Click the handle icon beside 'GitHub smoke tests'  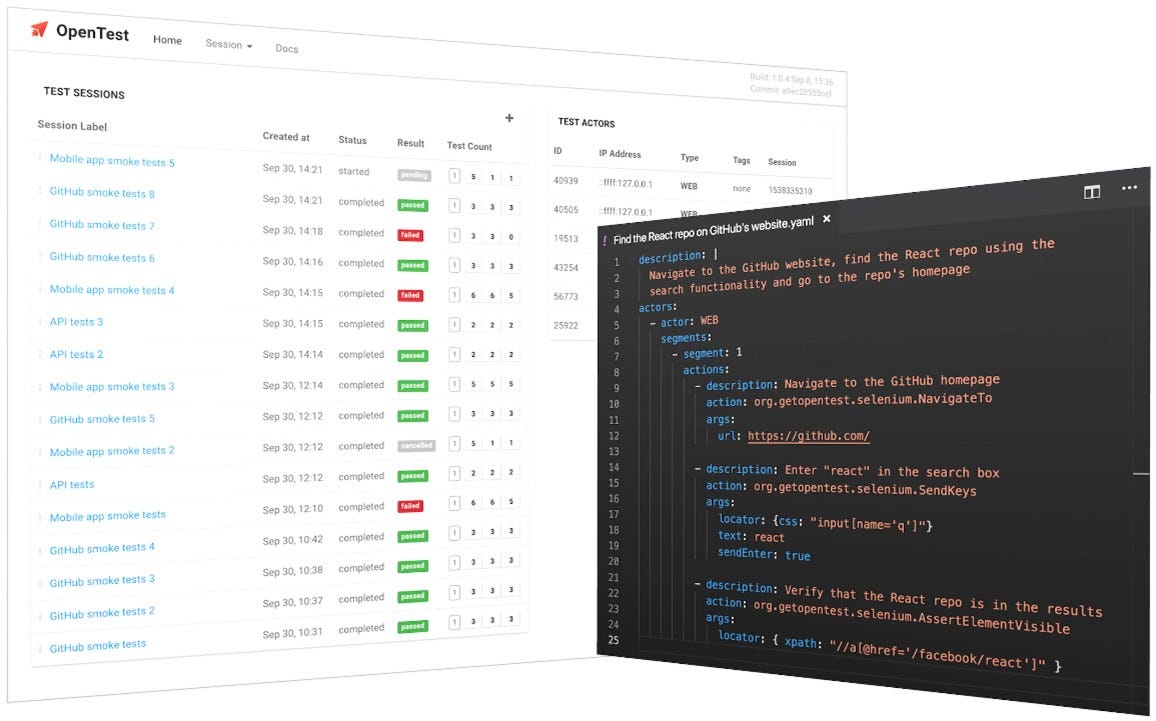click(x=40, y=646)
